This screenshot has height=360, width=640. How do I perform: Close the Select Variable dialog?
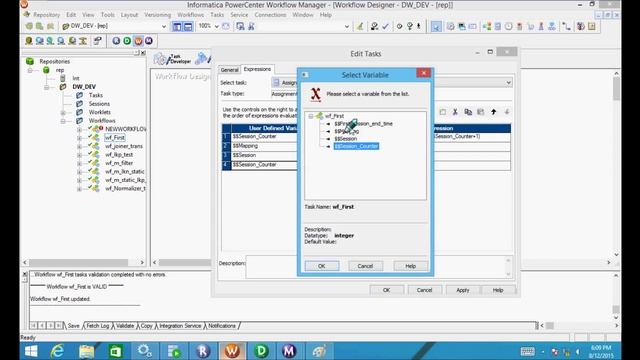pyautogui.click(x=424, y=73)
